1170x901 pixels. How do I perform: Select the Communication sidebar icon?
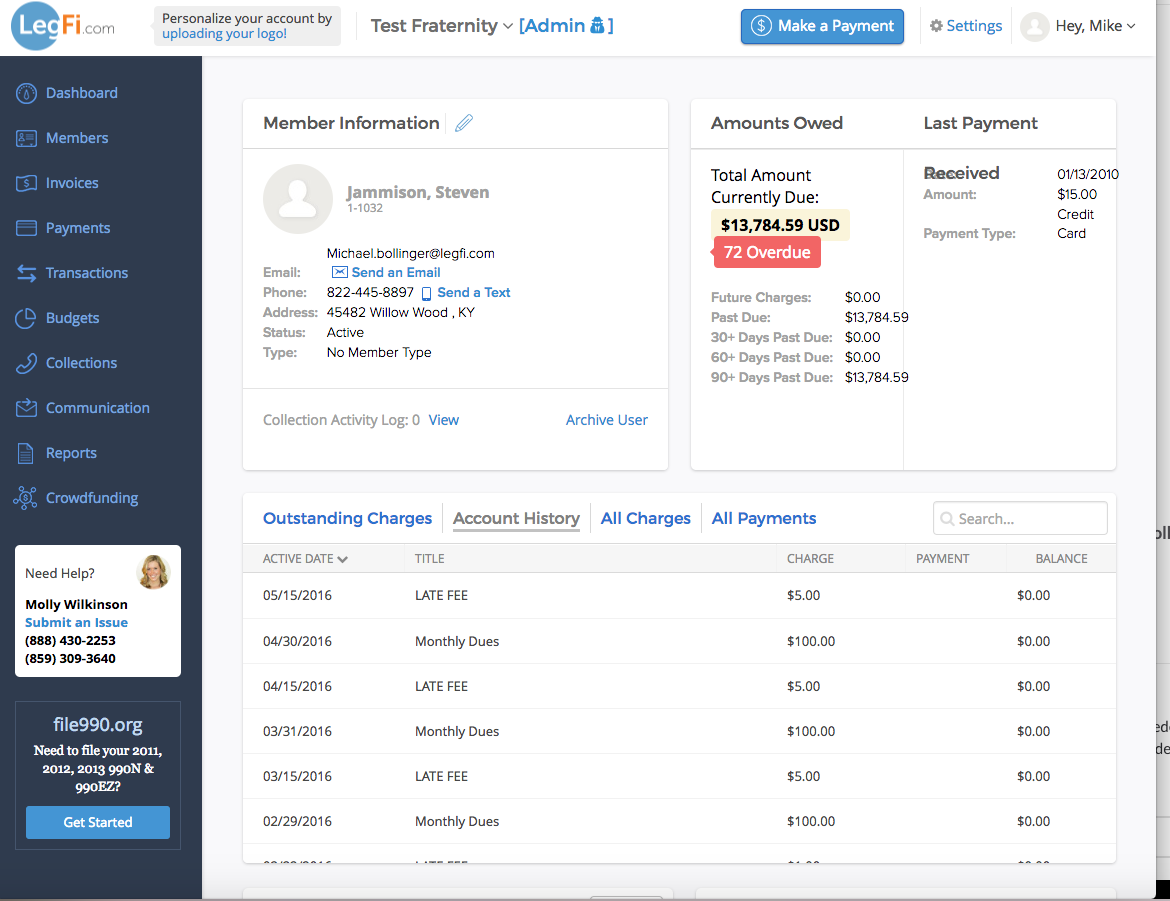click(x=25, y=407)
